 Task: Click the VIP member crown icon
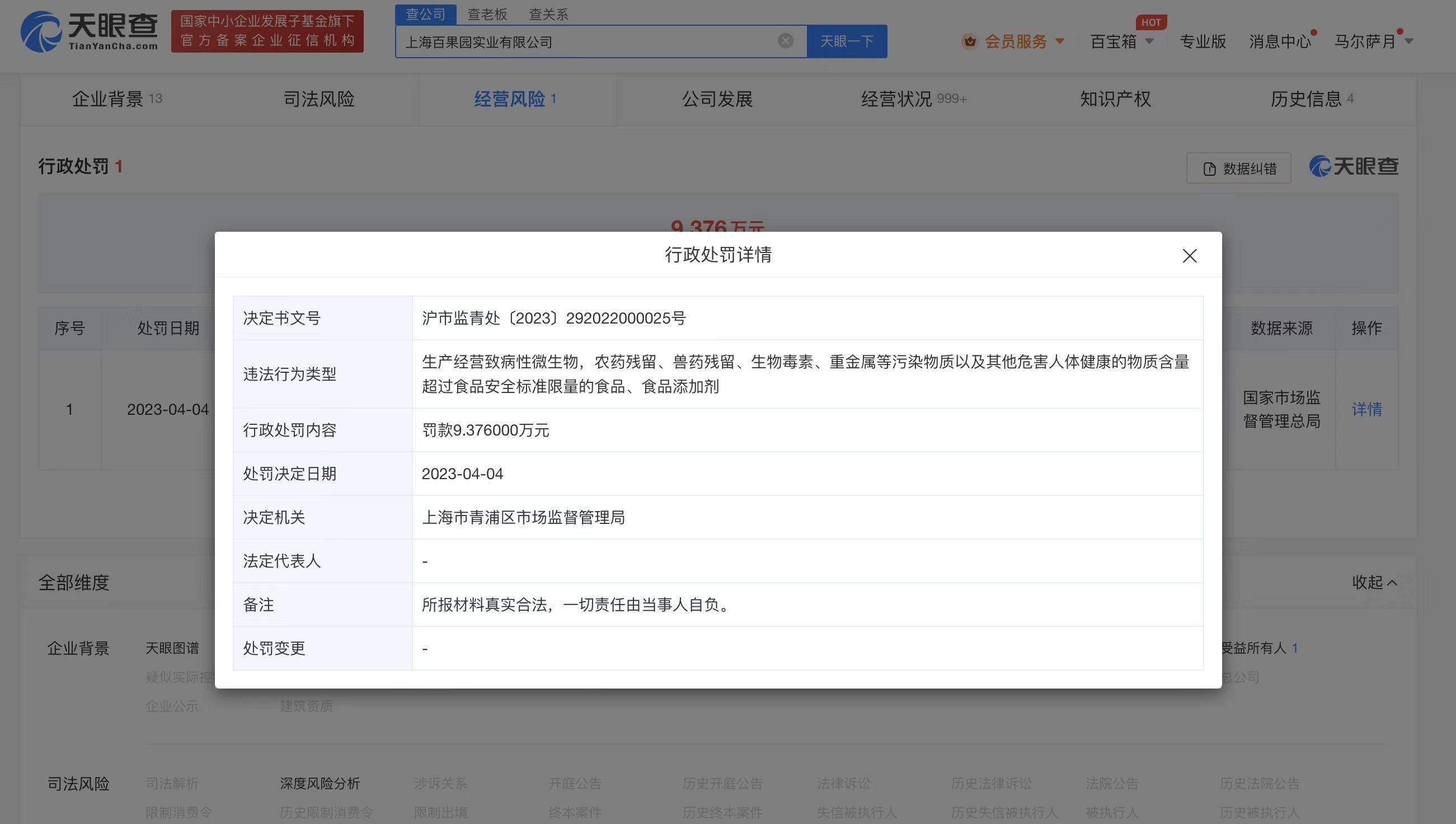tap(970, 41)
